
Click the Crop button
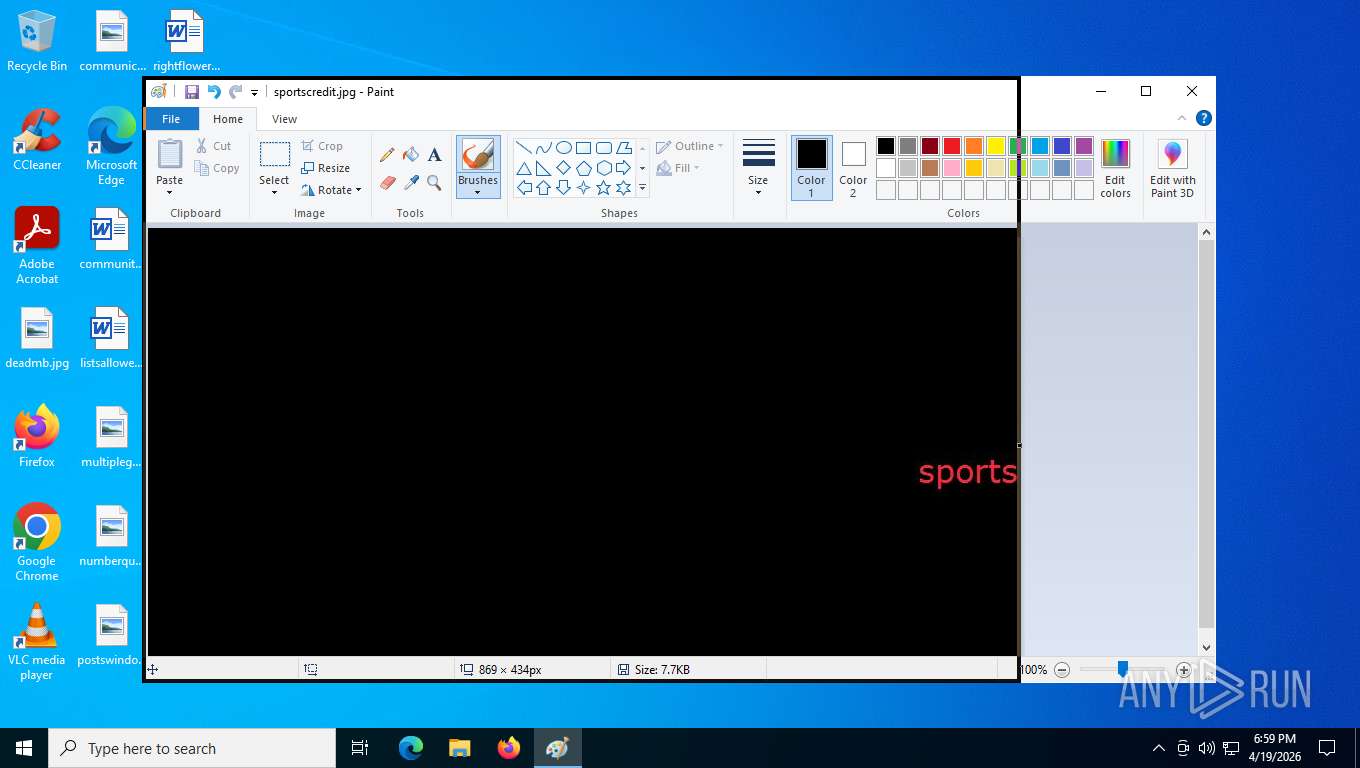pos(322,146)
